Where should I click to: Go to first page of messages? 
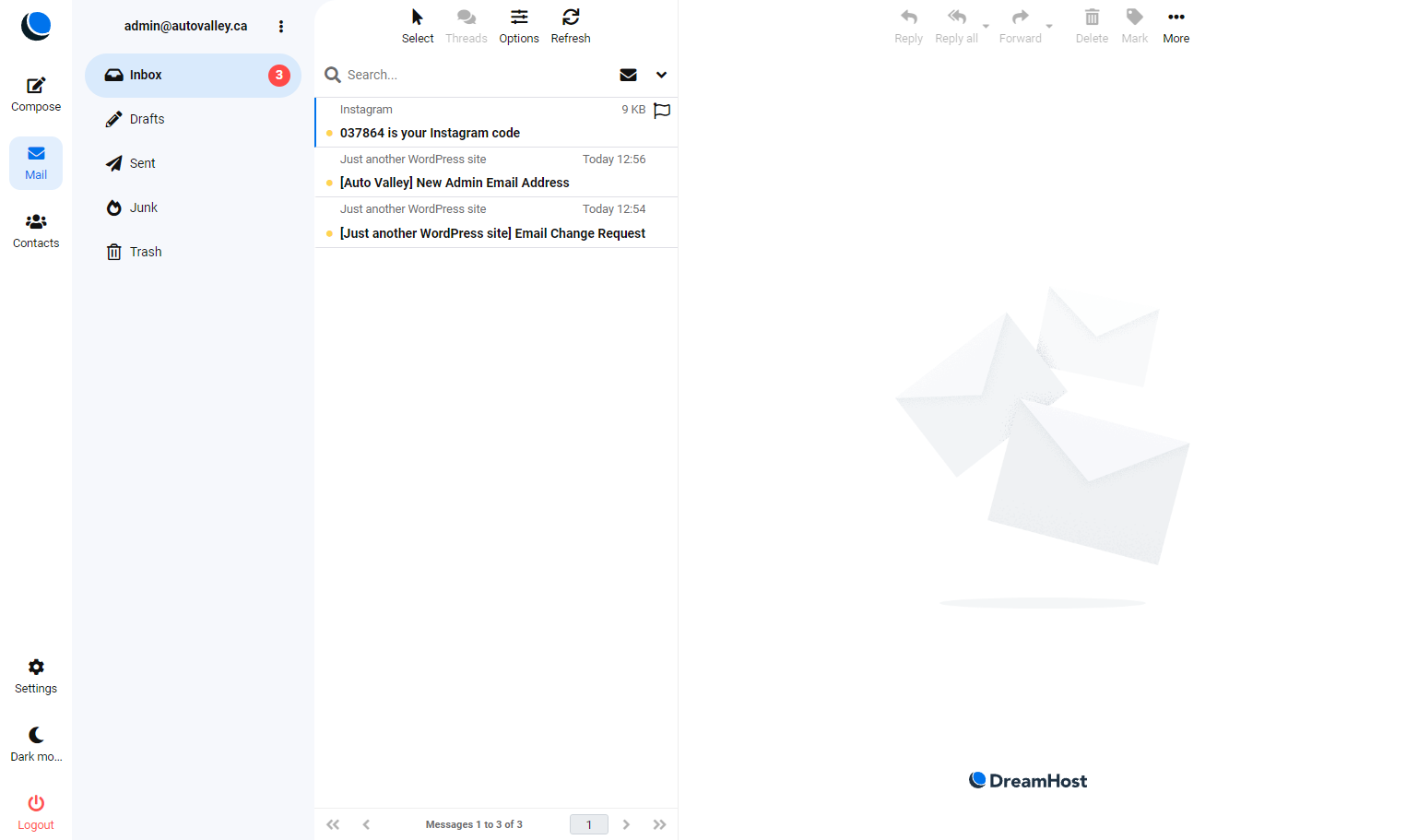[333, 825]
